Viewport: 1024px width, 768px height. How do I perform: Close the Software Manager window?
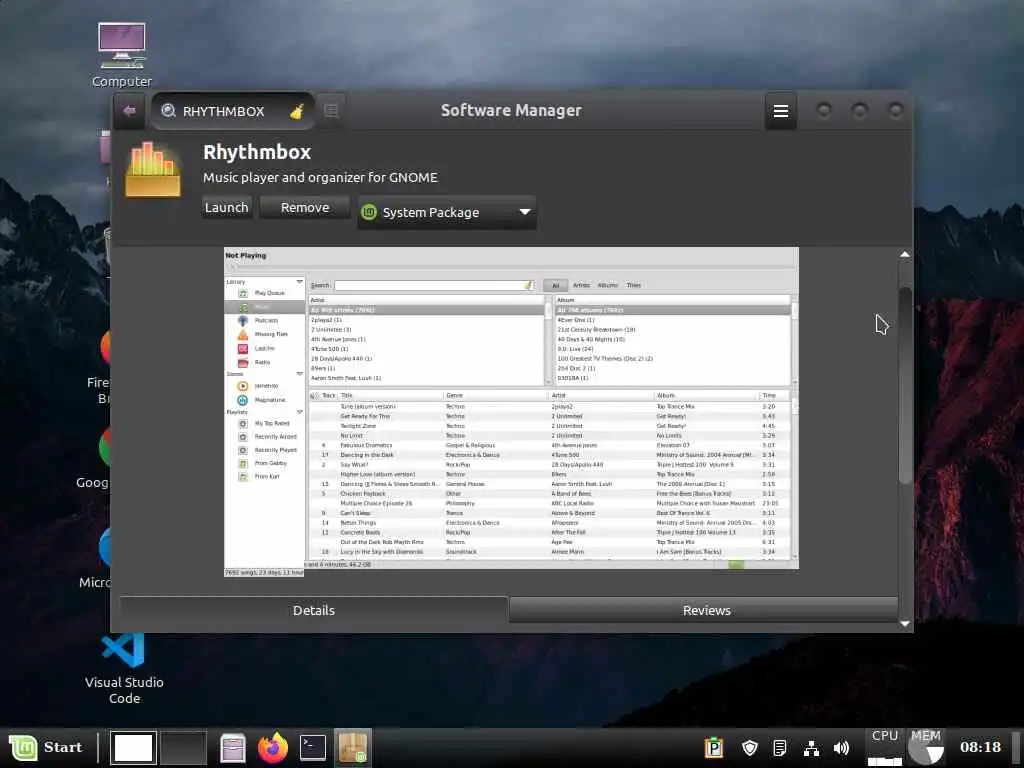tap(895, 110)
